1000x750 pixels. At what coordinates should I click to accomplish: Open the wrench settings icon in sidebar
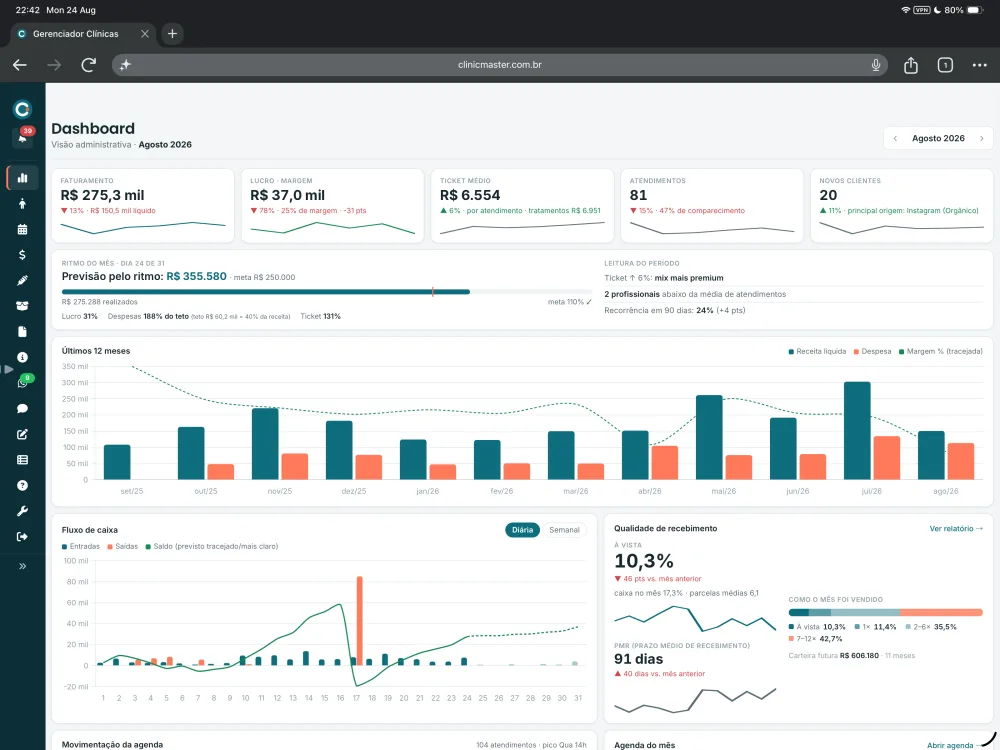pos(22,511)
